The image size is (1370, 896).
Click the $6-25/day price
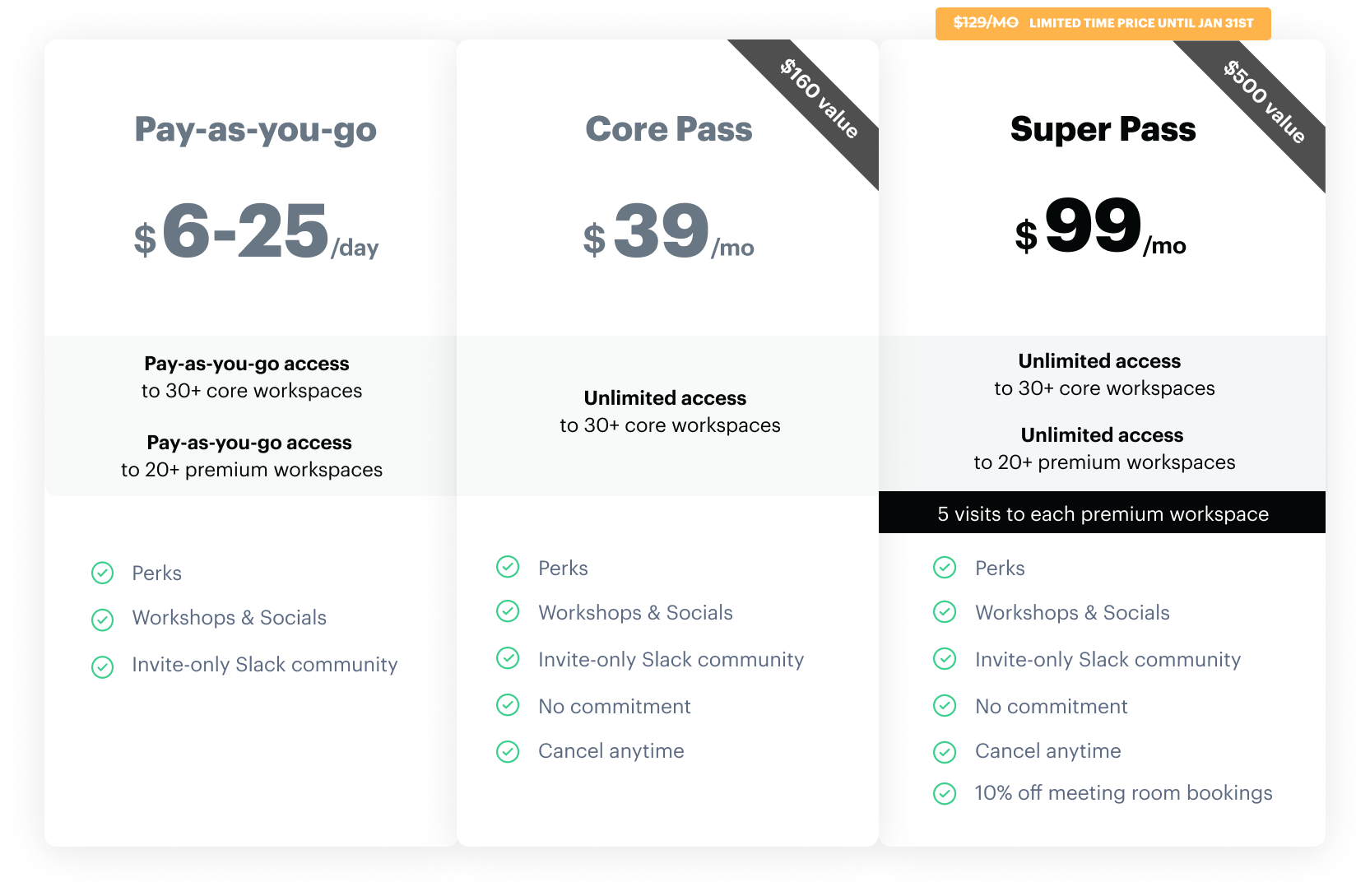tap(256, 231)
